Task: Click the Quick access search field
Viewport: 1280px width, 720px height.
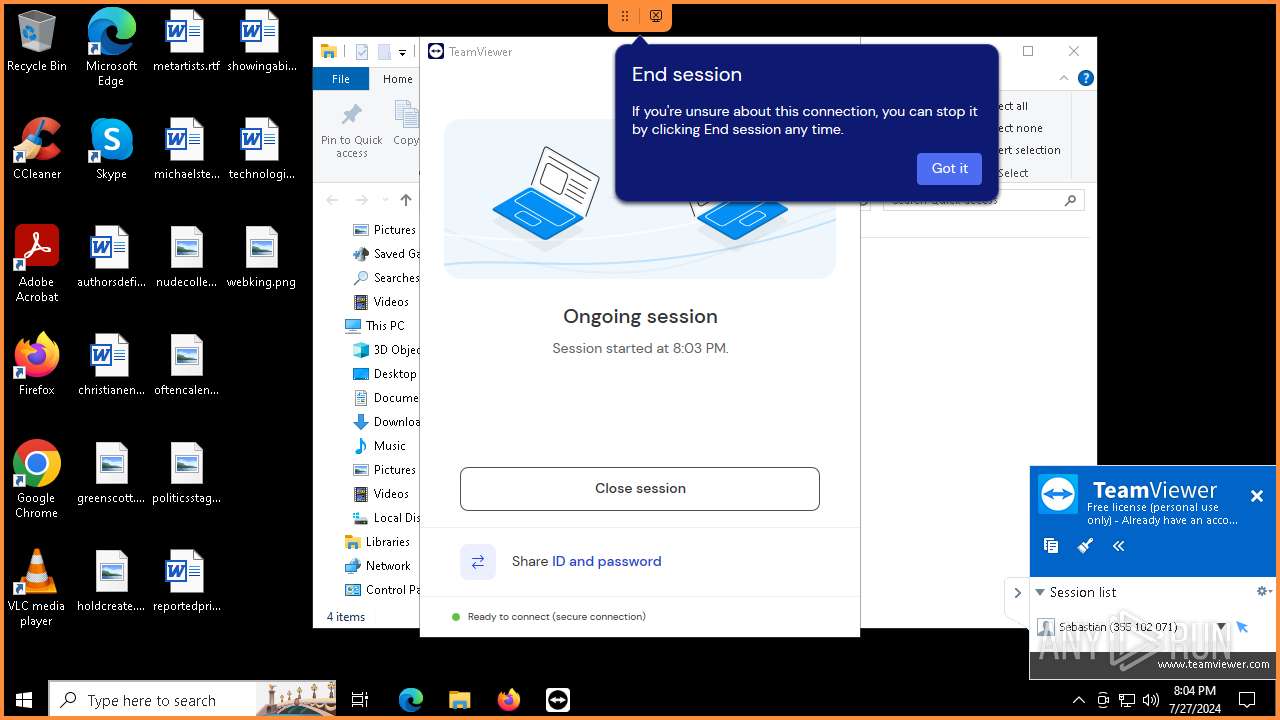Action: tap(984, 200)
